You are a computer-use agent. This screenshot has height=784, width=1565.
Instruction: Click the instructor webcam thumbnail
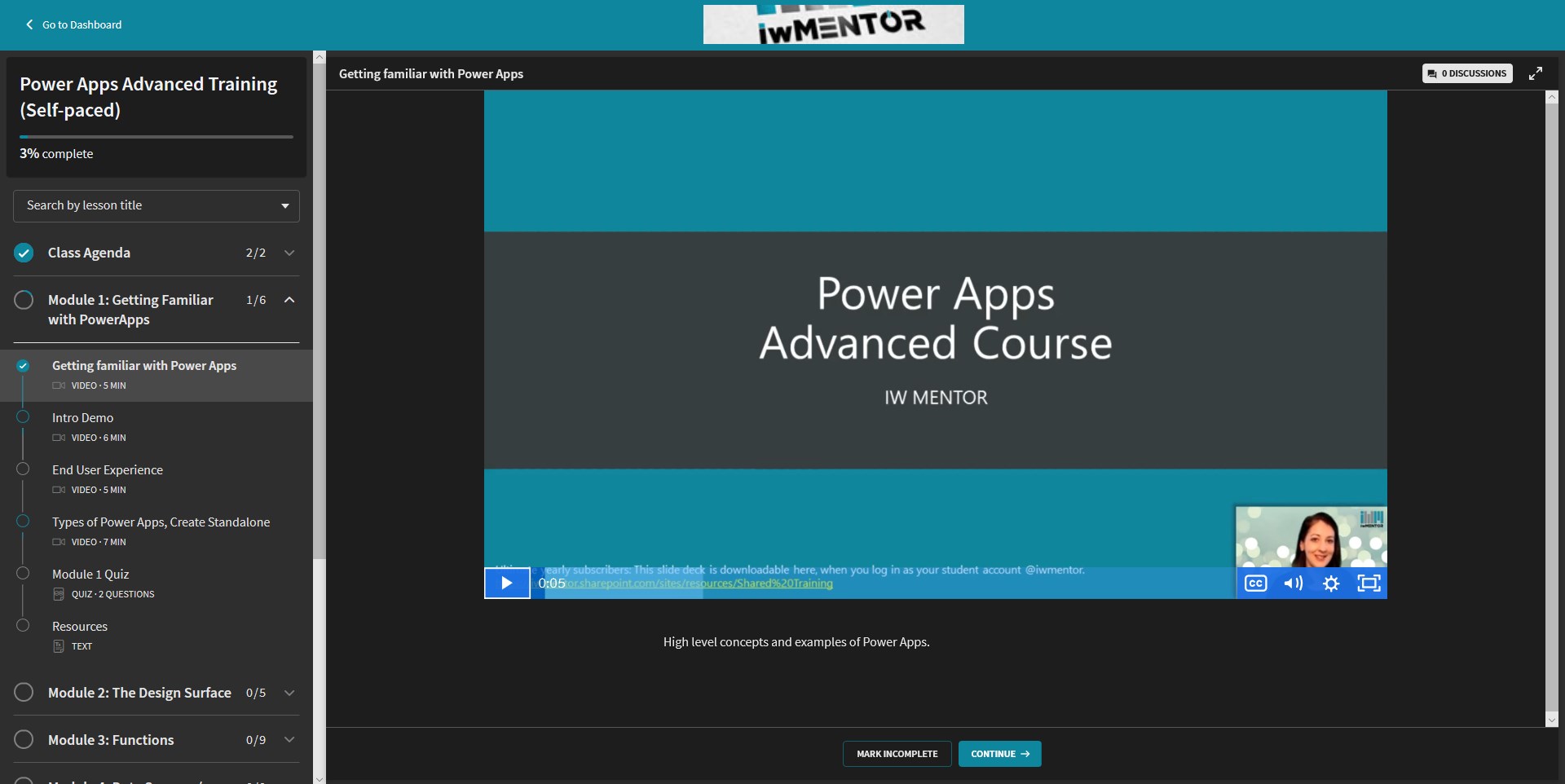click(x=1311, y=537)
